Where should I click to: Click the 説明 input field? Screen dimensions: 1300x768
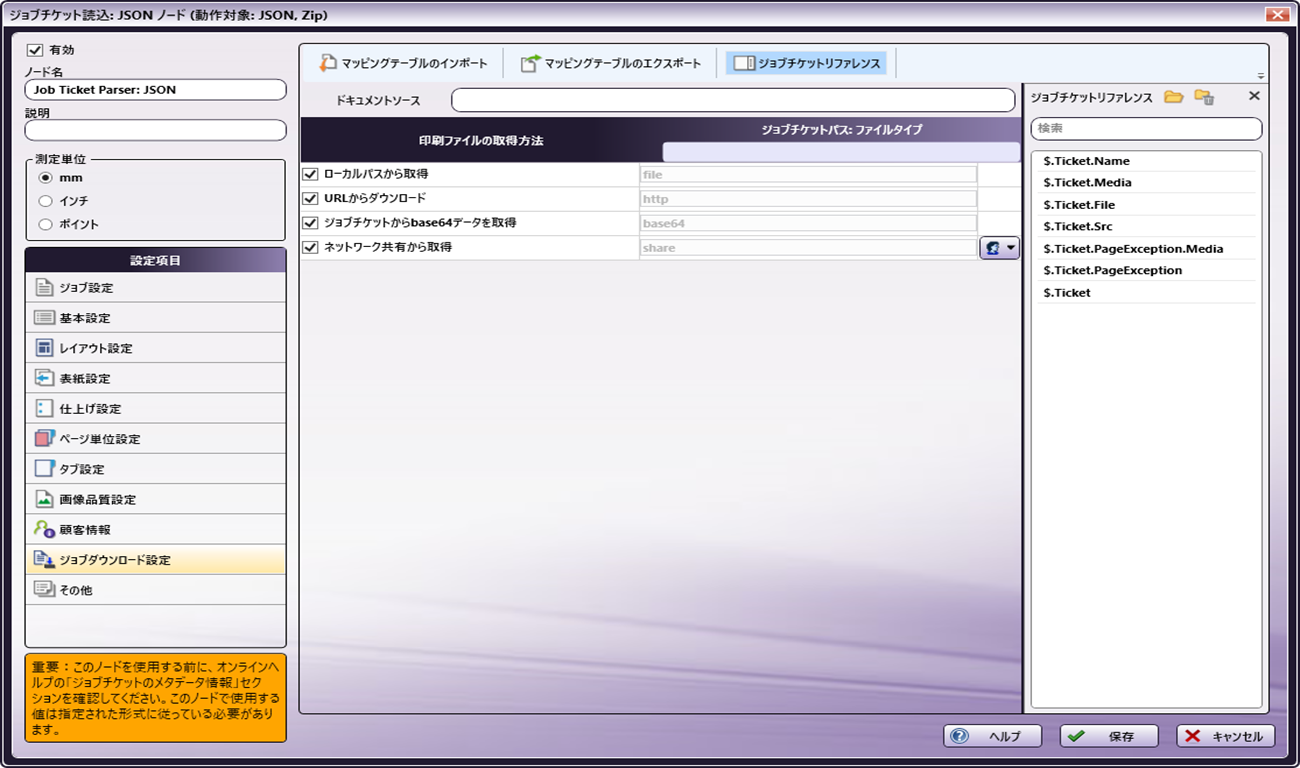click(x=156, y=130)
